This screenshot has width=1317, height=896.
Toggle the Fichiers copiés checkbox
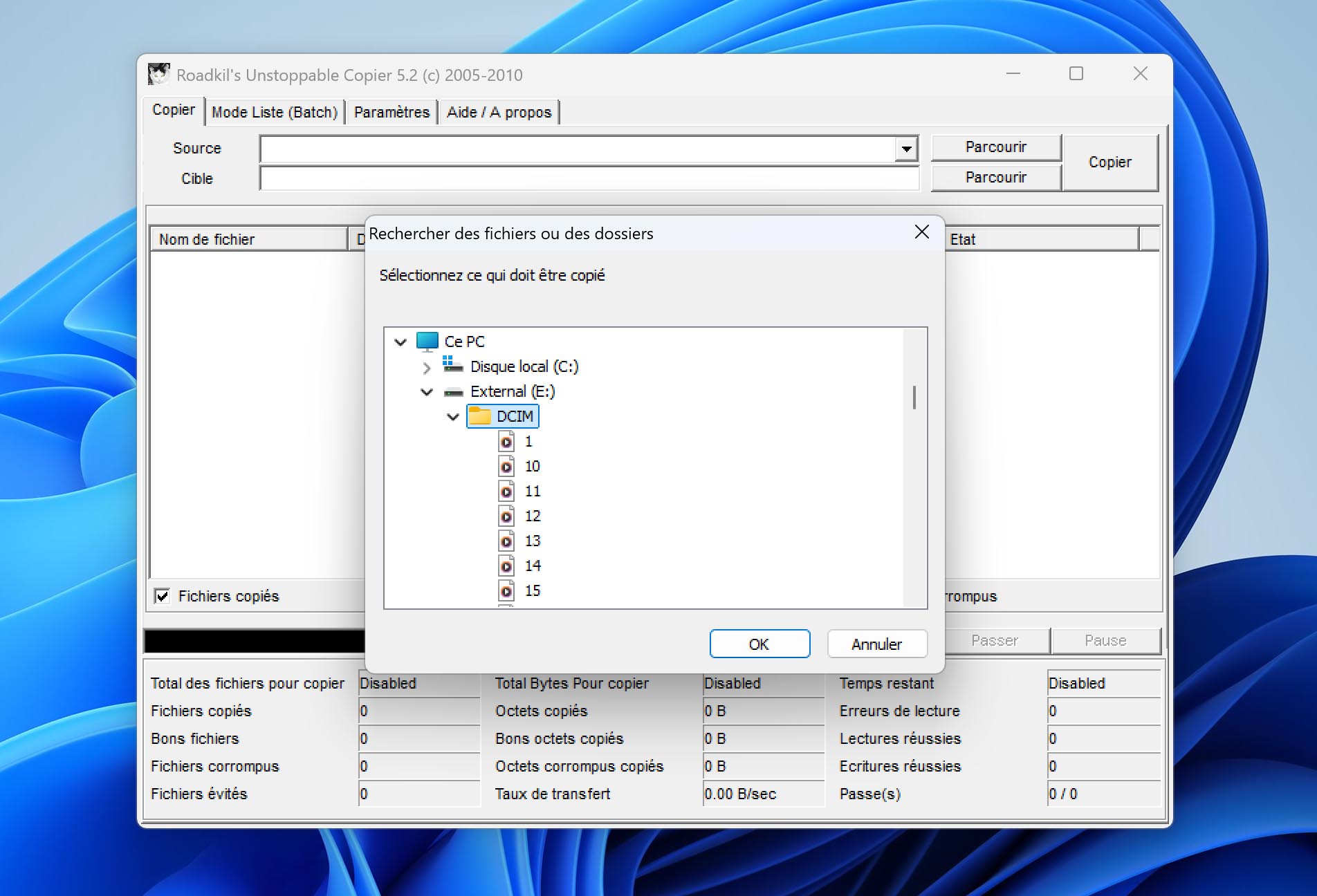pyautogui.click(x=162, y=596)
